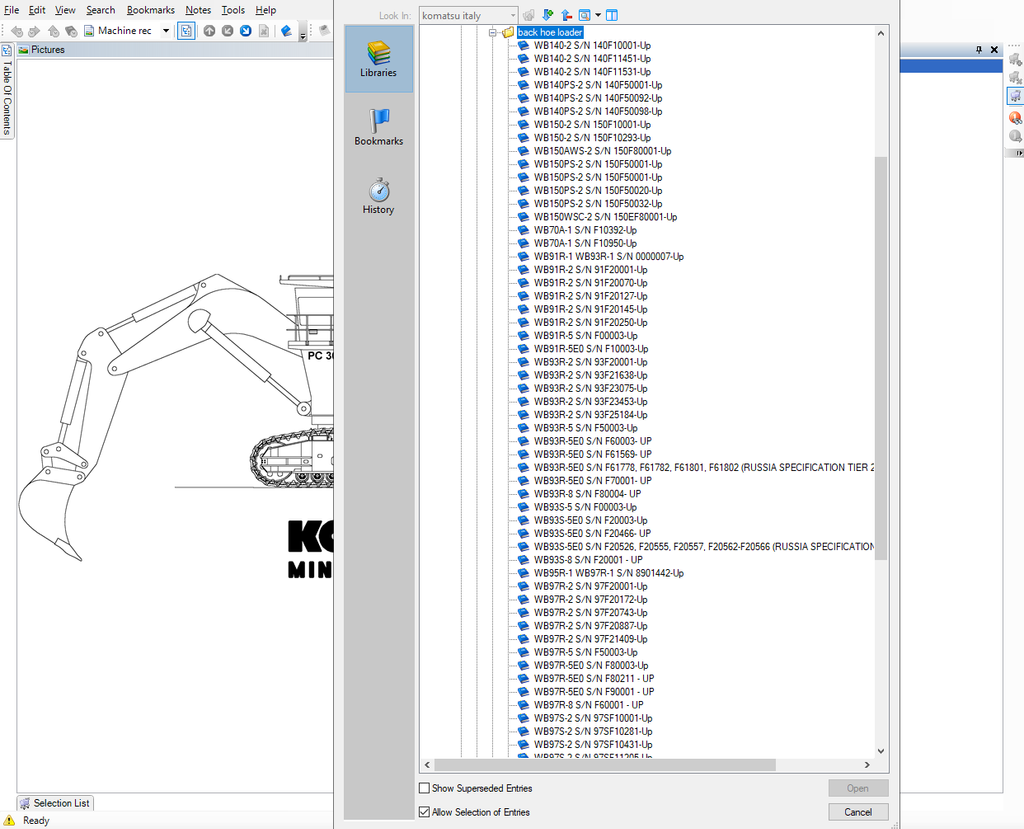Click the Cancel button in the dialog
Screen dimensions: 1024x829
(858, 812)
